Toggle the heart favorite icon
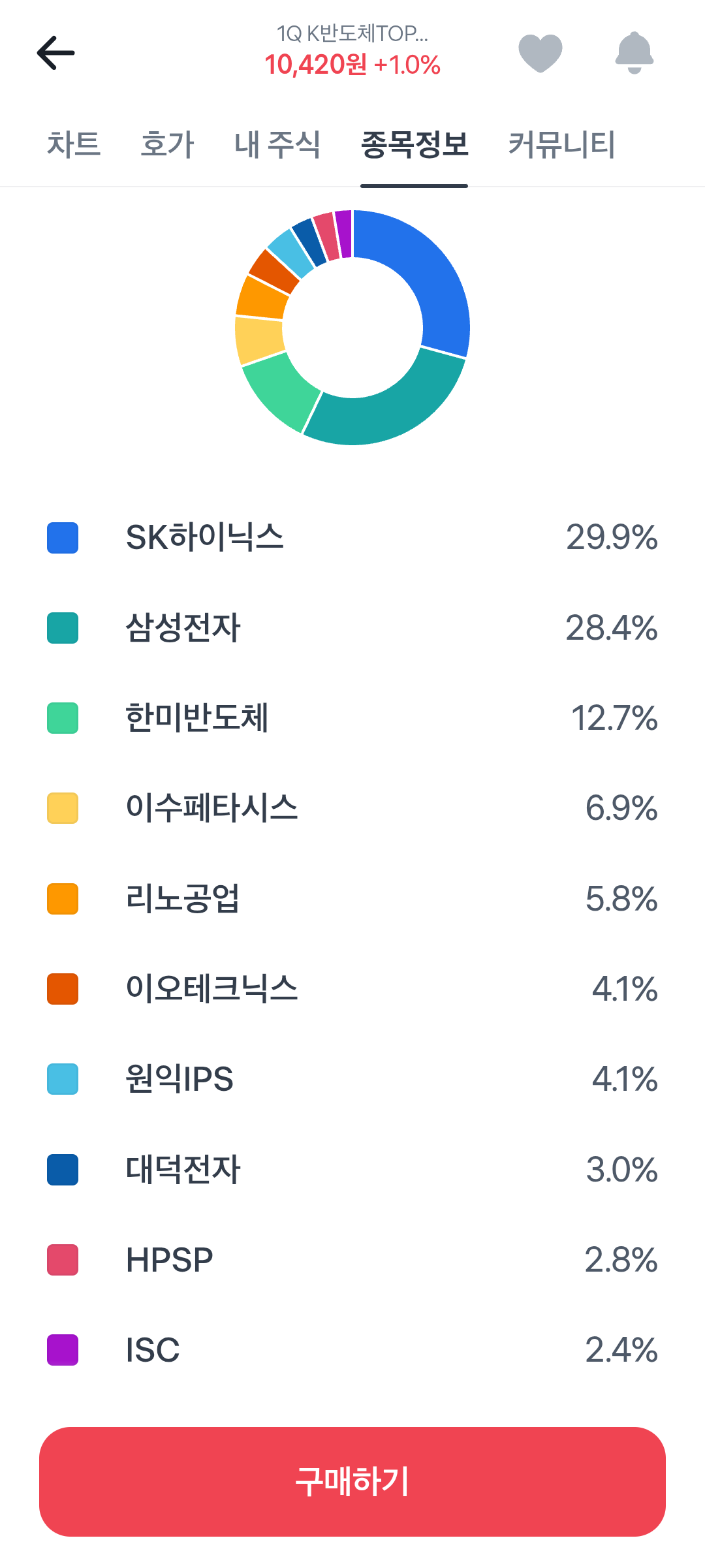Screen dimensions: 705x1568 pos(540,53)
